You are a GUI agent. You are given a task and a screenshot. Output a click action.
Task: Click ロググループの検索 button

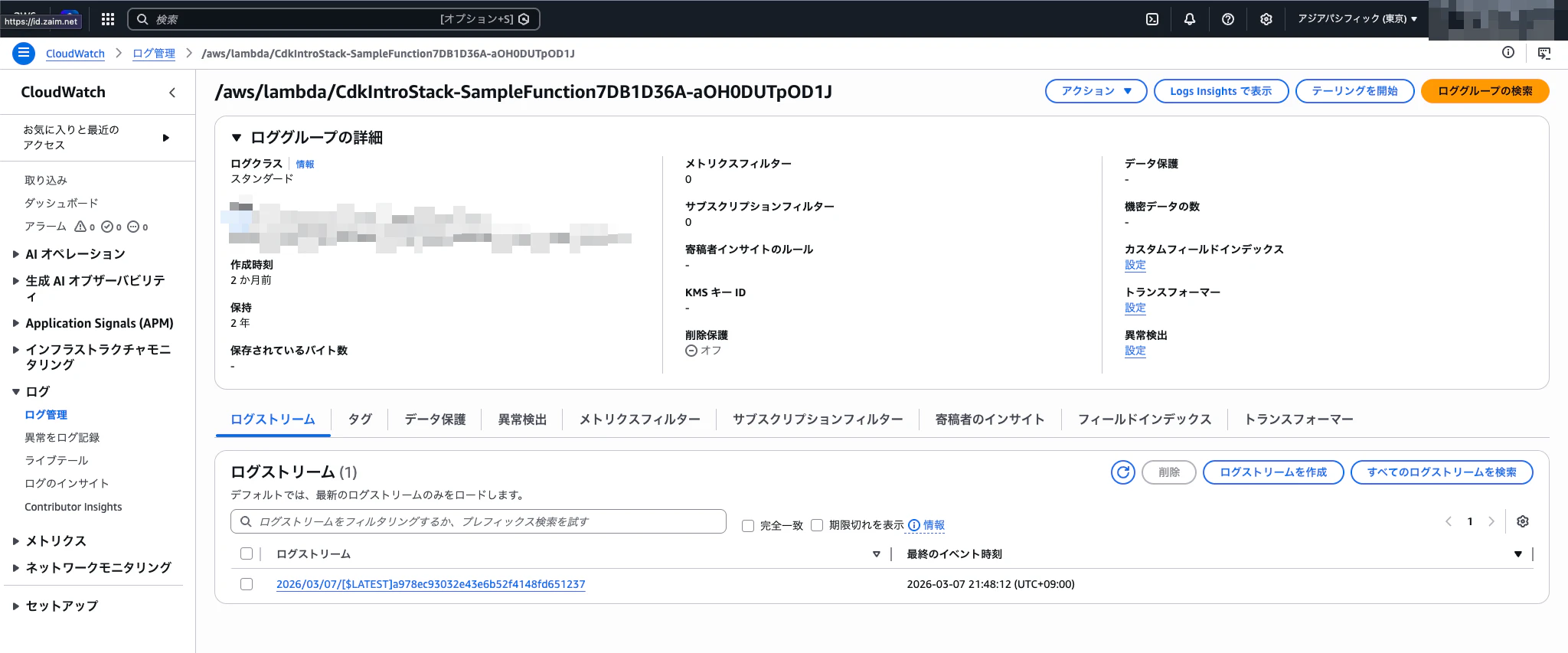tap(1485, 91)
